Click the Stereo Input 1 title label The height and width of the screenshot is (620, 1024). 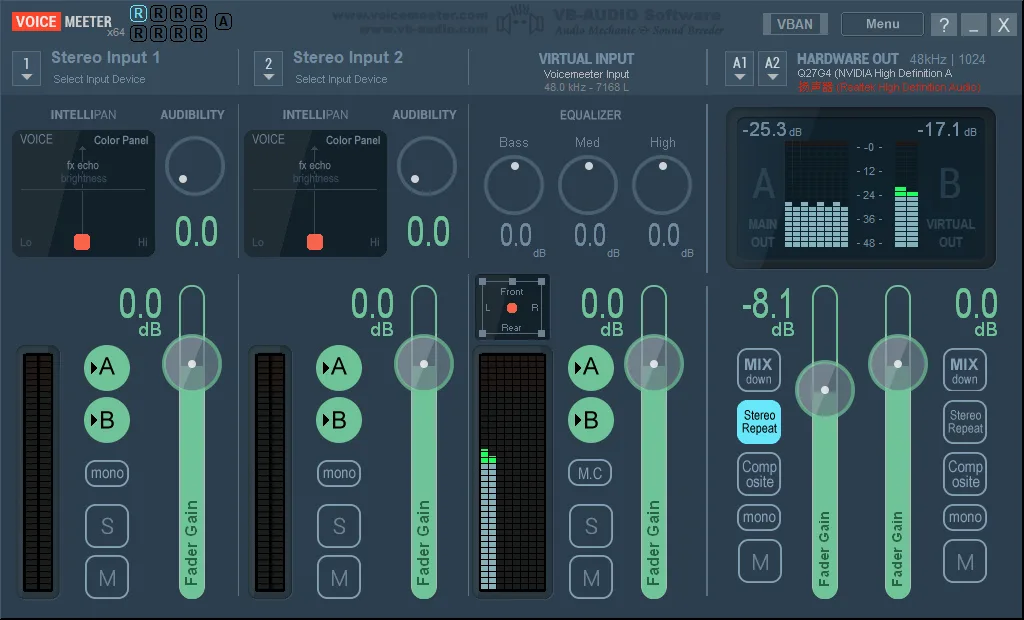pyautogui.click(x=106, y=57)
